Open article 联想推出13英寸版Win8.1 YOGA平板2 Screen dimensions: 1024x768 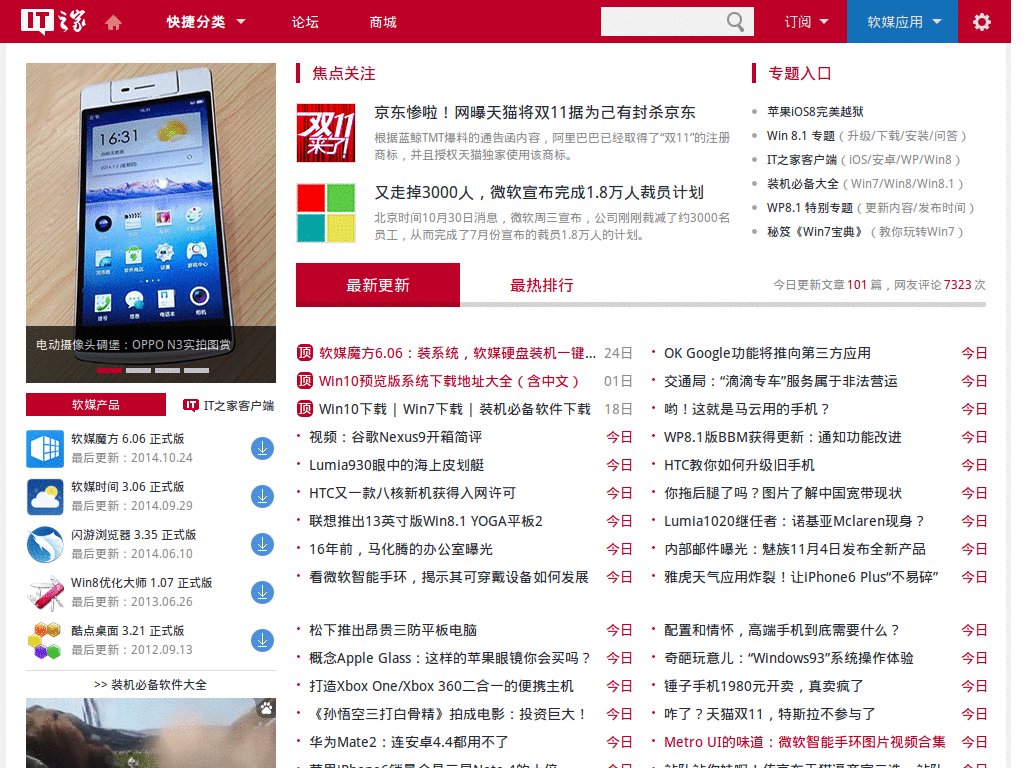[x=426, y=521]
